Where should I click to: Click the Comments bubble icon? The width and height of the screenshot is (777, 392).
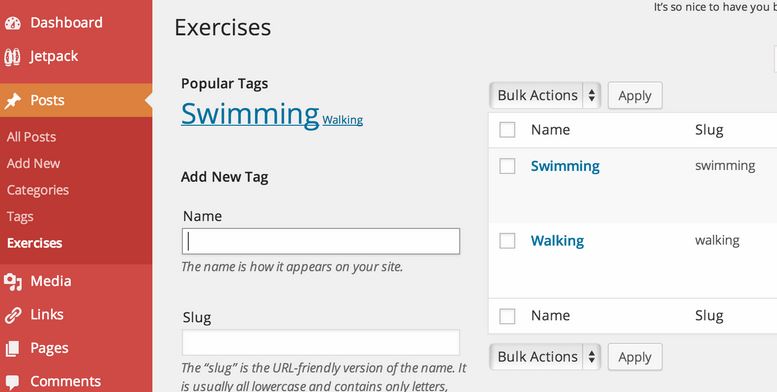[12, 382]
